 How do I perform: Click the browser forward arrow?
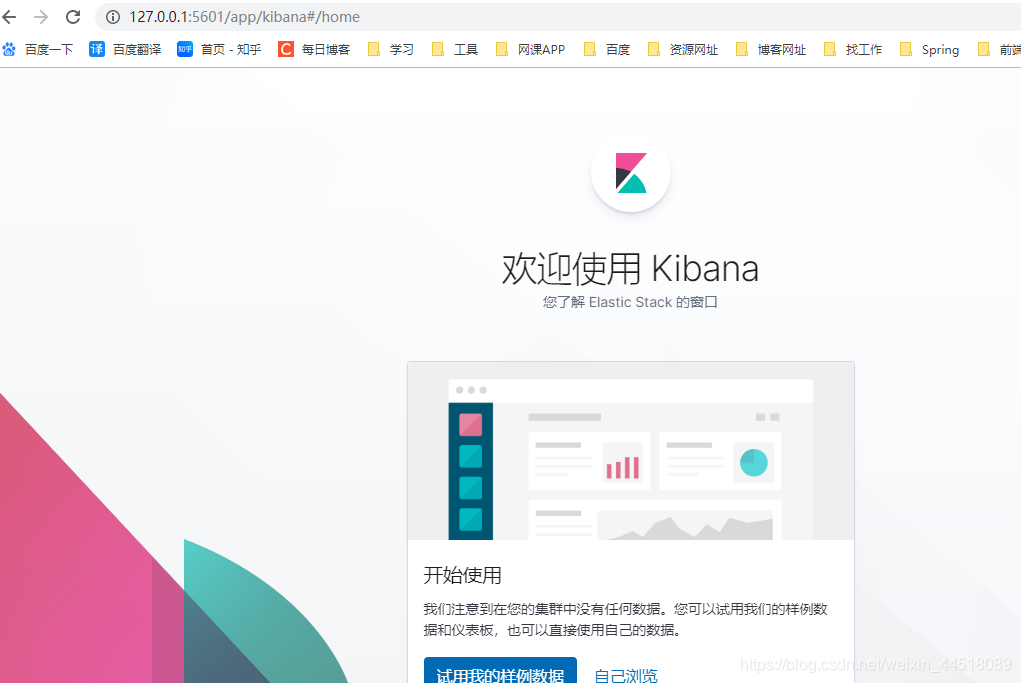click(x=41, y=17)
